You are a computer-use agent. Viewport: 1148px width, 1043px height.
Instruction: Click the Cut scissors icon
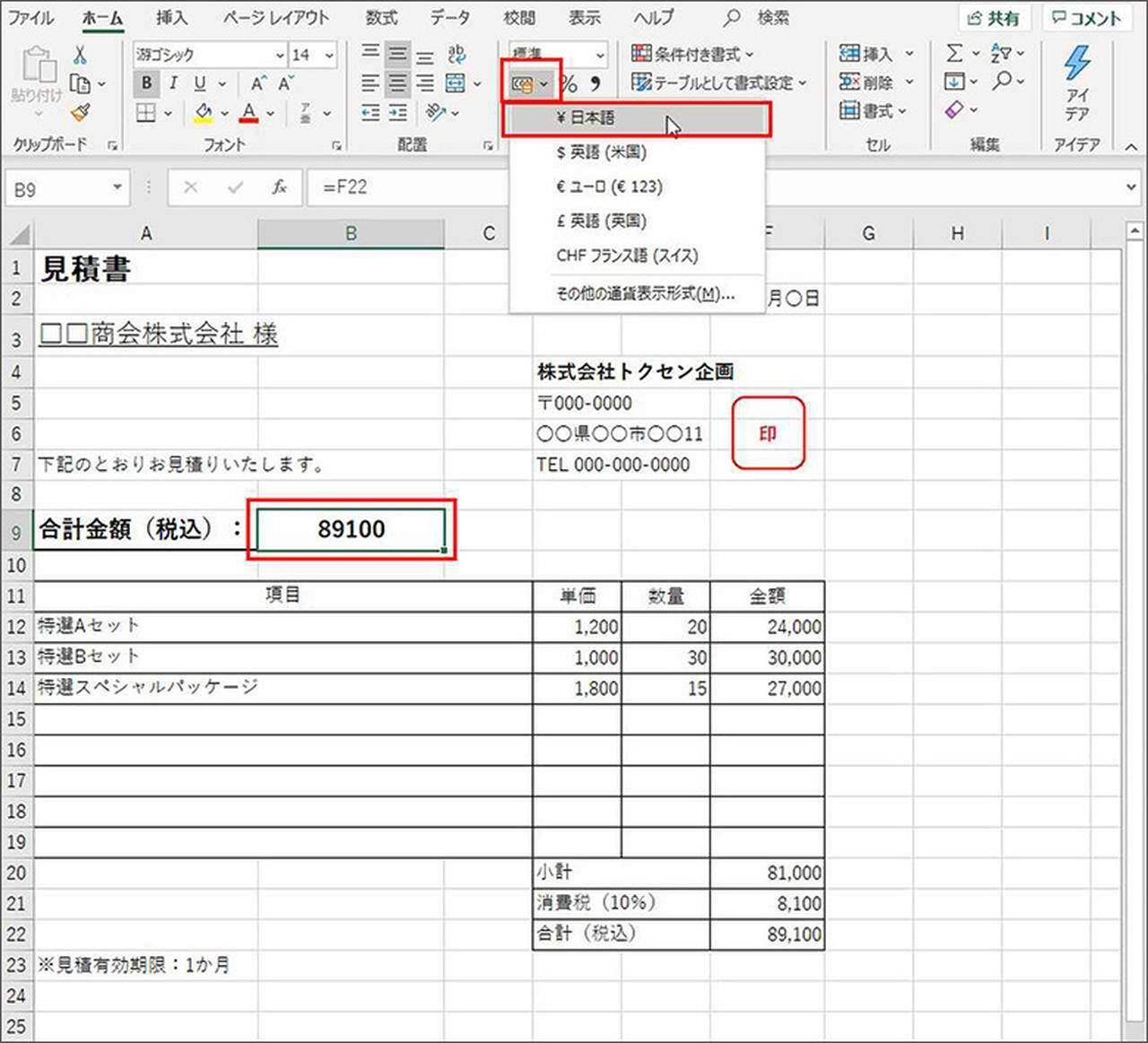80,56
